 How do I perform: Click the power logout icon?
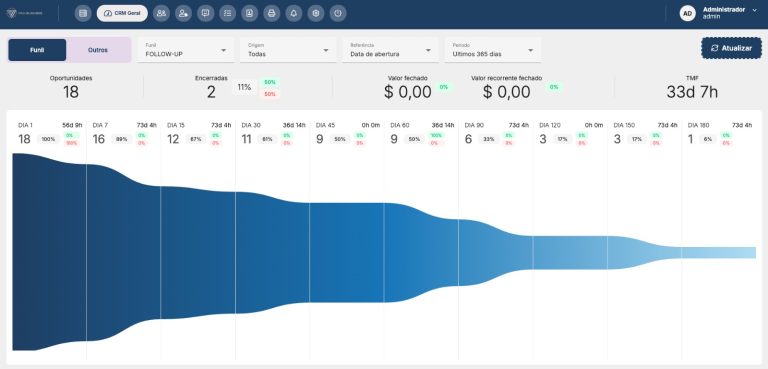click(338, 13)
